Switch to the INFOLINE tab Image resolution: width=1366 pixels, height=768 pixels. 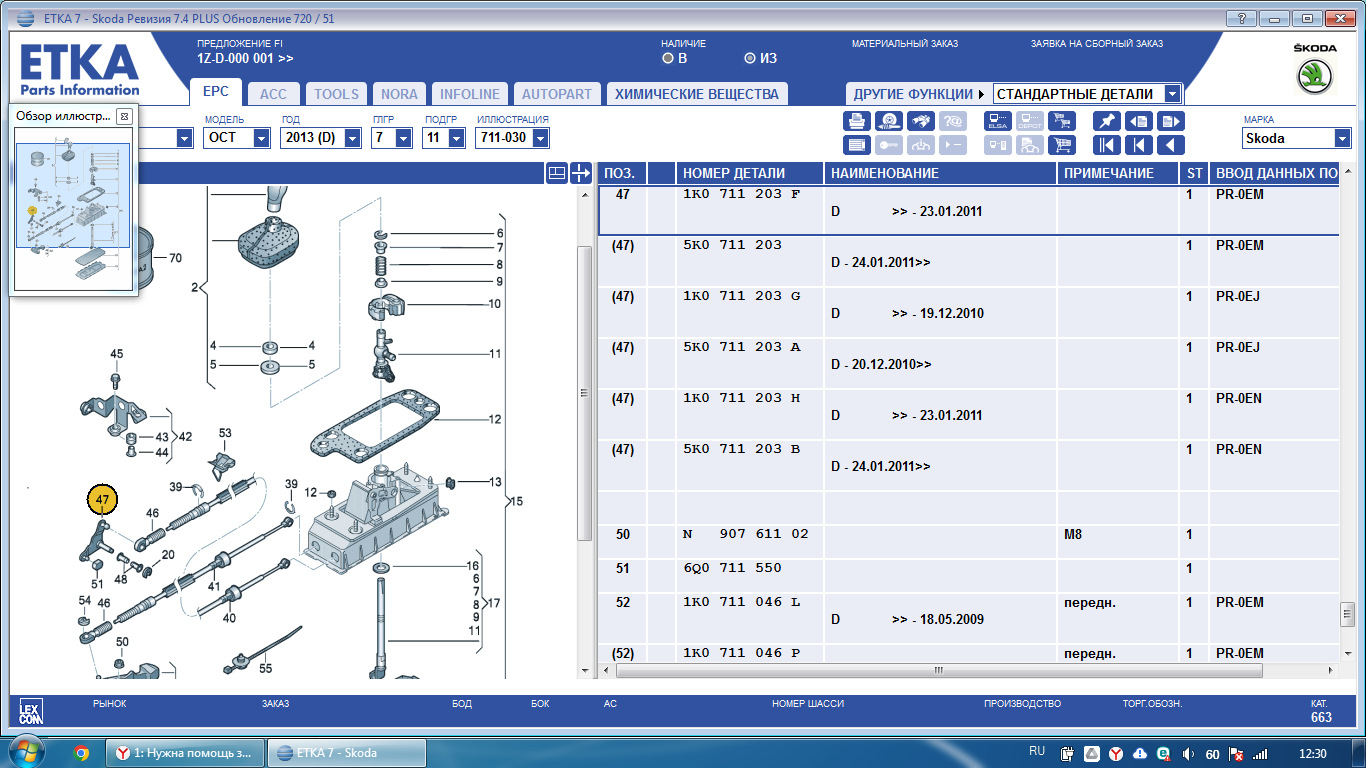click(x=470, y=94)
